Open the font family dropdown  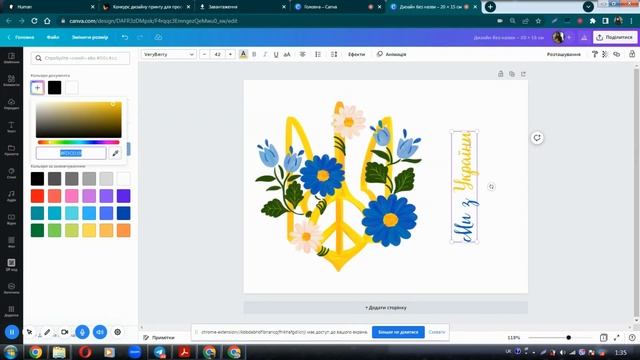click(x=169, y=54)
